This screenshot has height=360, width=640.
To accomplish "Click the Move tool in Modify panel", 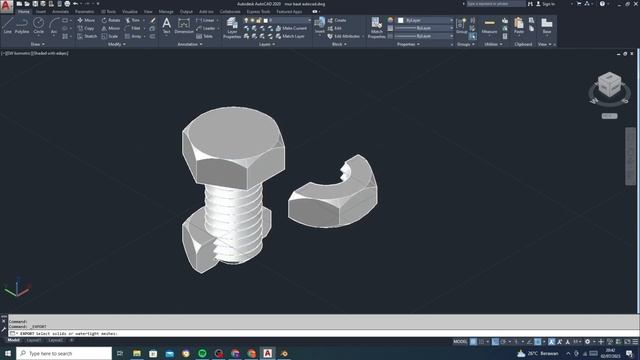I will coord(86,20).
